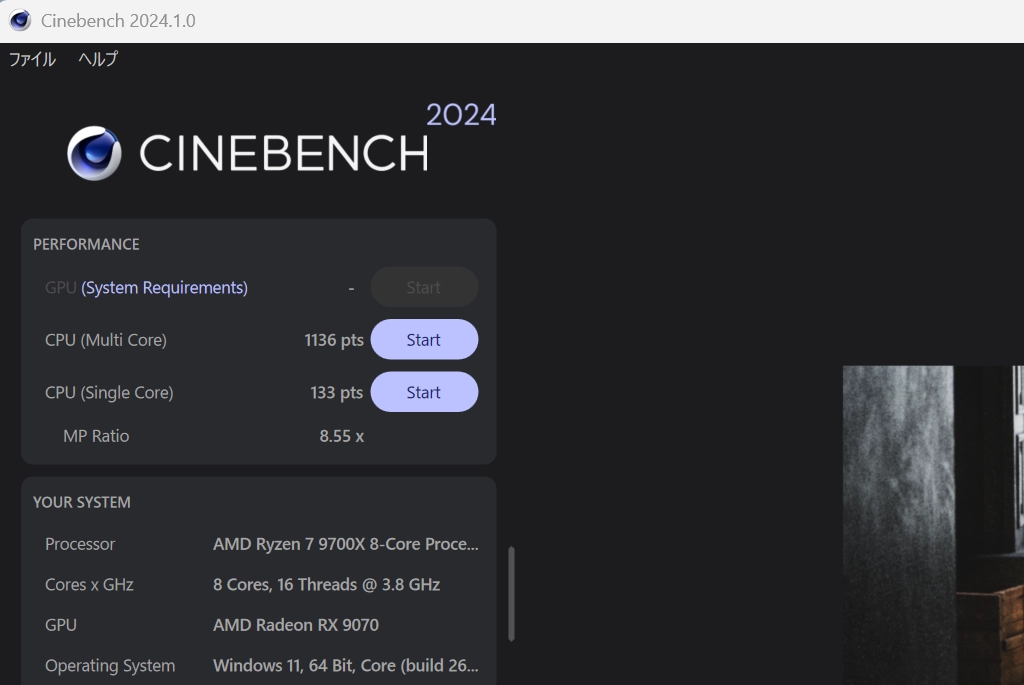This screenshot has width=1024, height=685.
Task: Click the 2024 version text above the logo
Action: [x=461, y=115]
